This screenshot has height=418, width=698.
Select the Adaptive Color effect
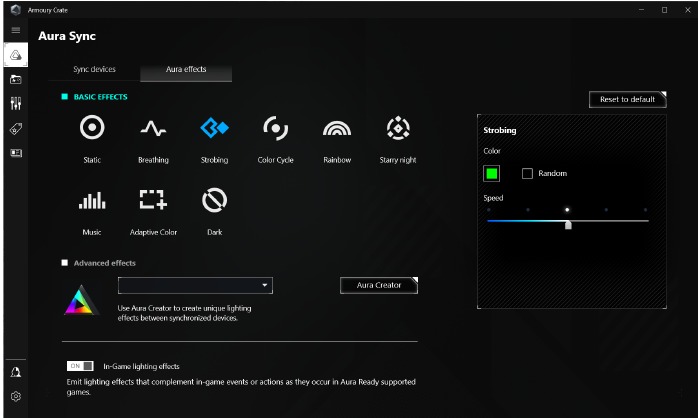[x=153, y=199]
